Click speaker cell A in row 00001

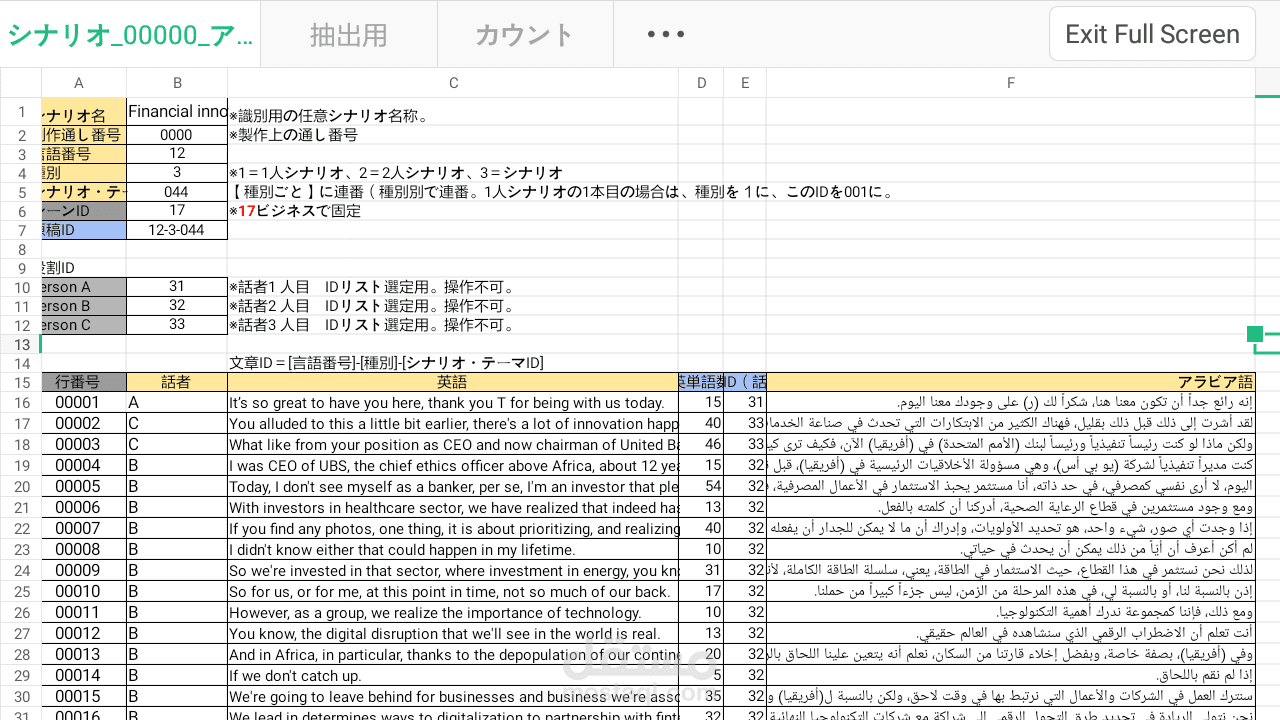(x=177, y=403)
